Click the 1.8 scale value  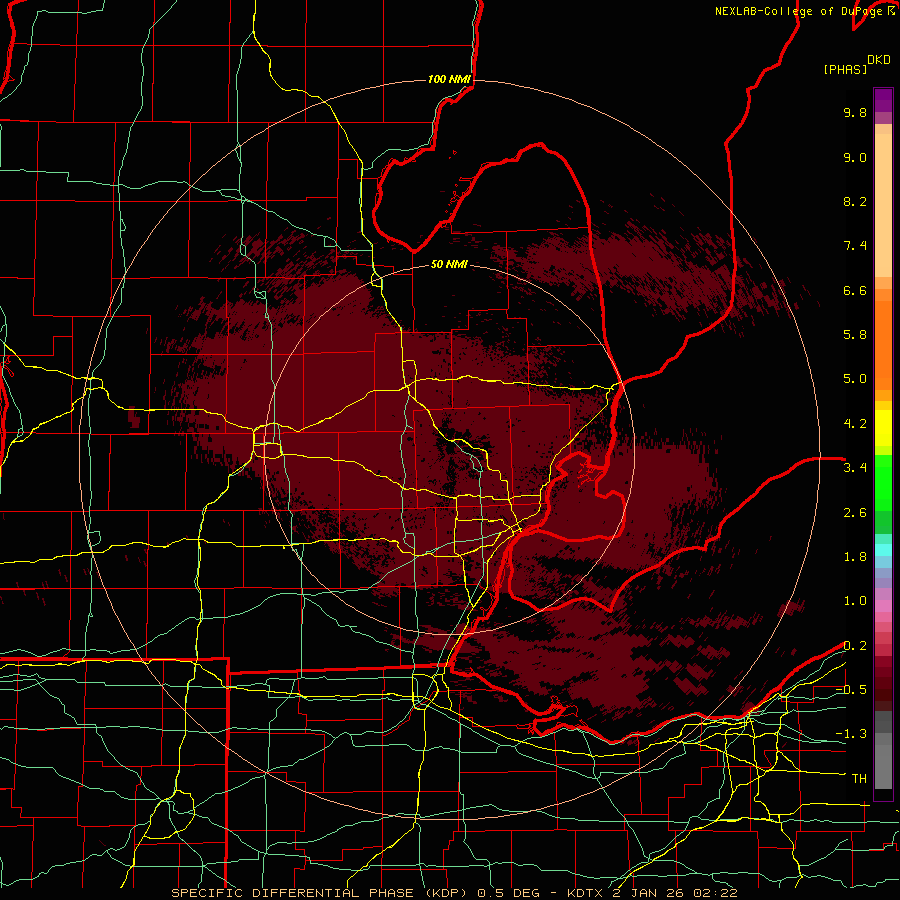pyautogui.click(x=855, y=557)
